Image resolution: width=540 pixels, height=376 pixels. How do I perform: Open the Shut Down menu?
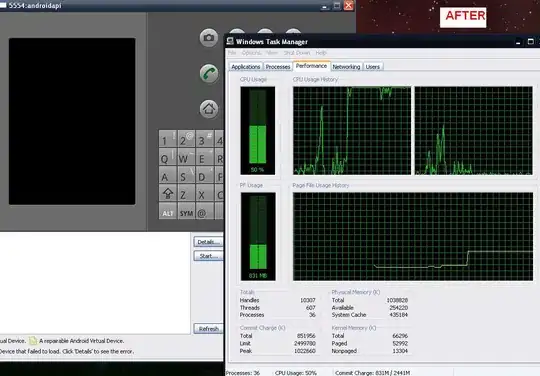pyautogui.click(x=297, y=53)
